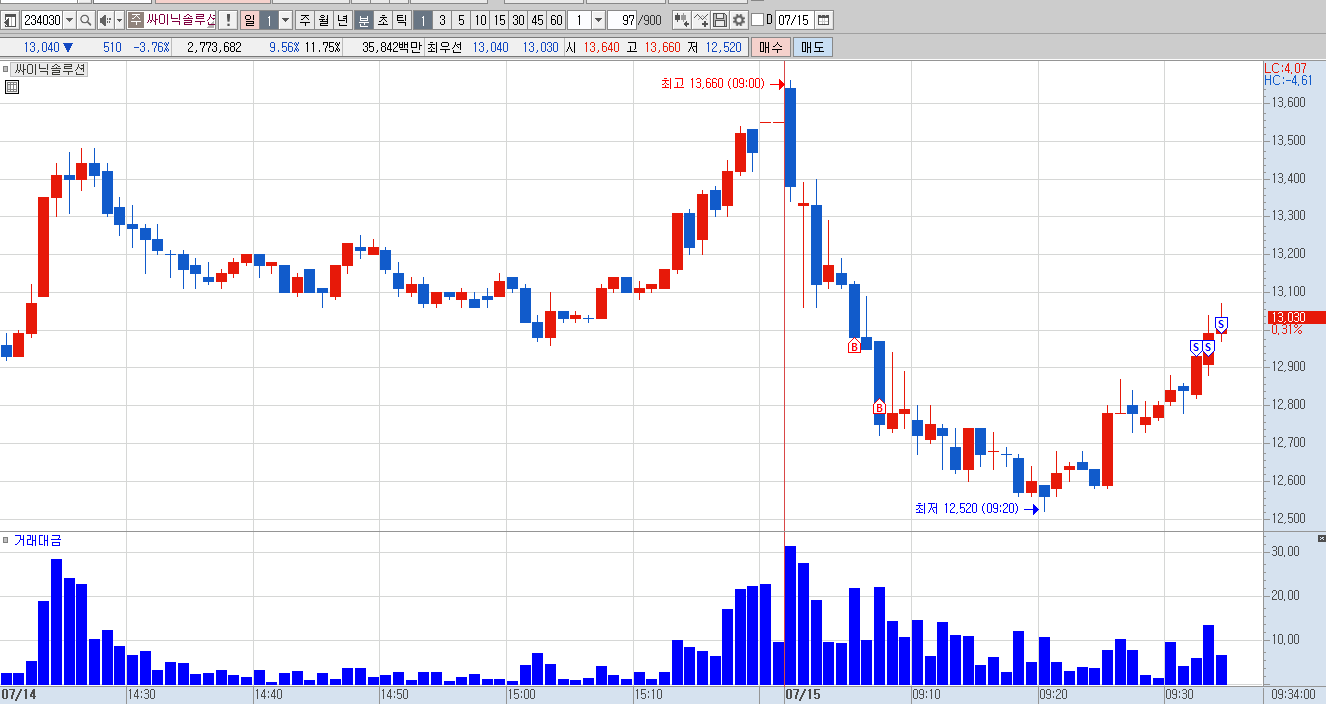
Task: Click the exclamation mark info icon
Action: tap(227, 20)
